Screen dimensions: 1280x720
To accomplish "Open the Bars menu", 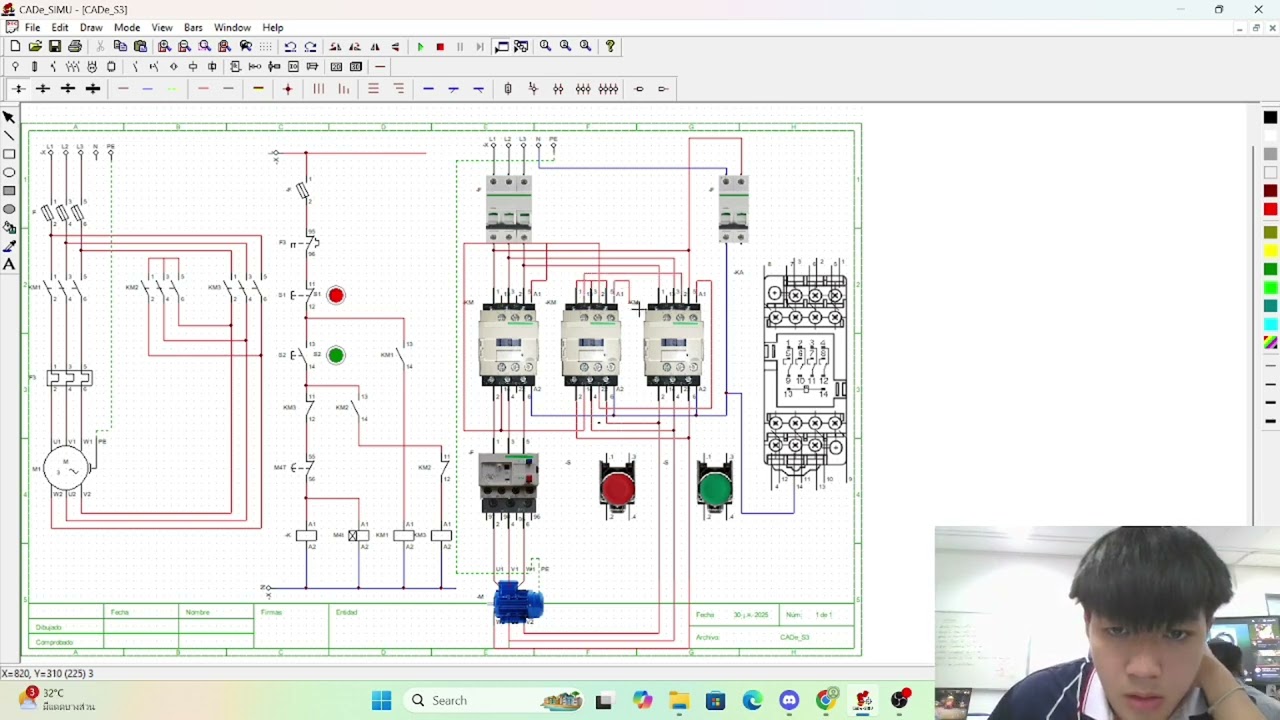I will (193, 27).
